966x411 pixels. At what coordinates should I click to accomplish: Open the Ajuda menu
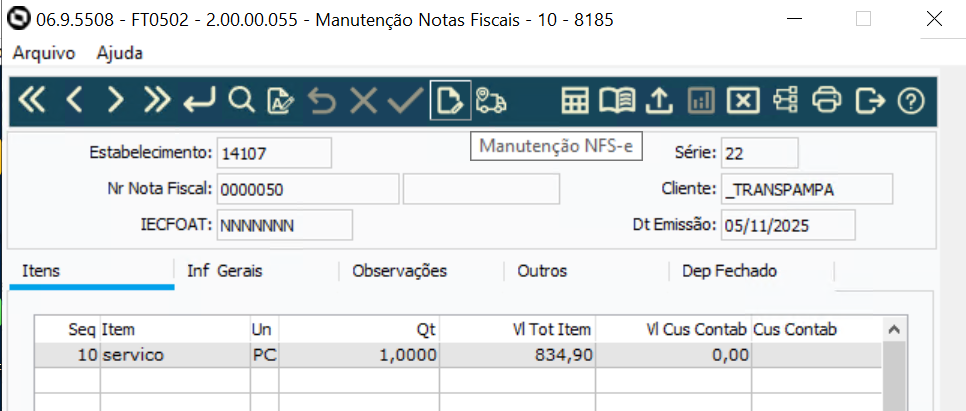[x=120, y=53]
